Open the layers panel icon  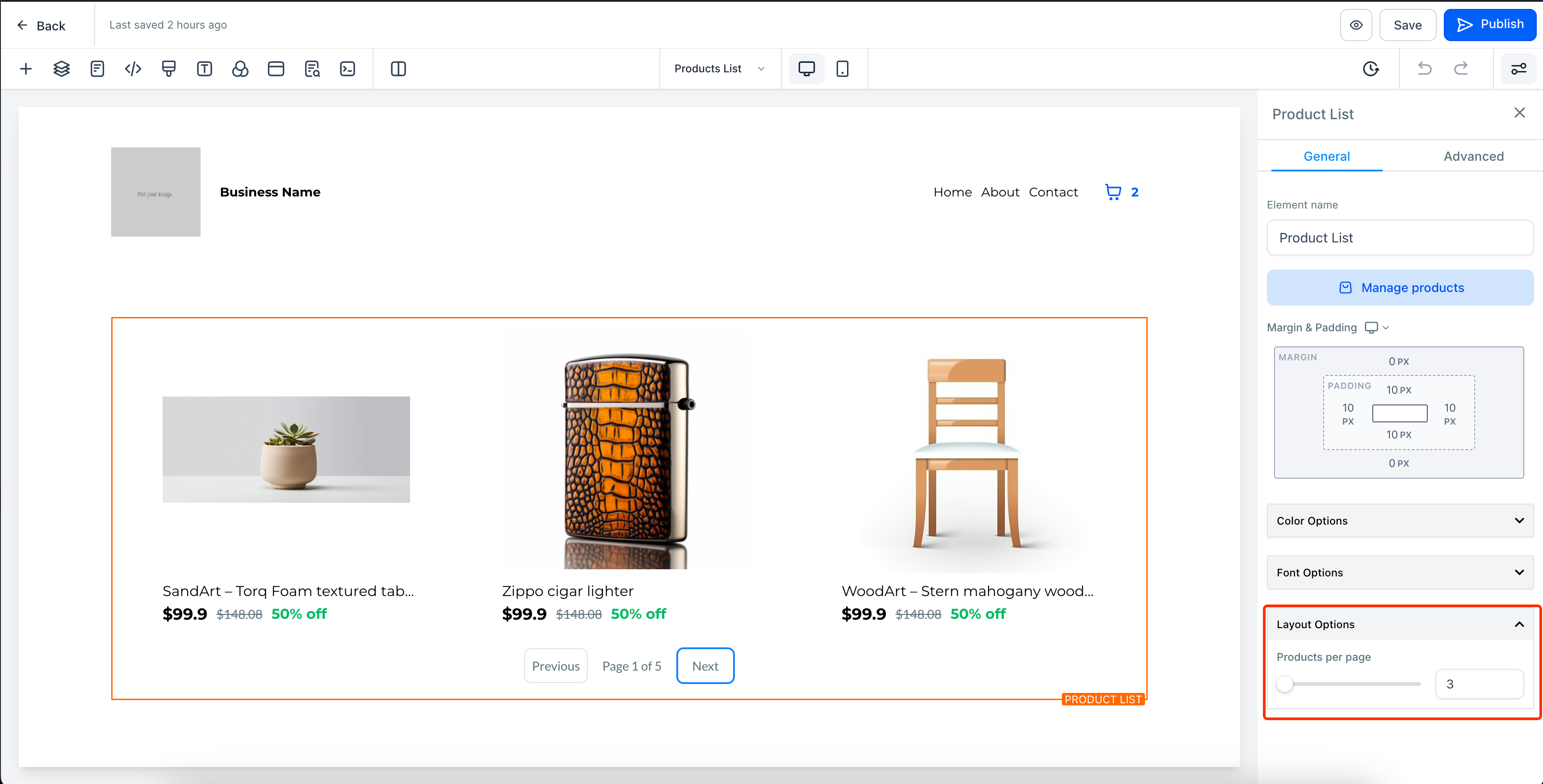coord(61,69)
